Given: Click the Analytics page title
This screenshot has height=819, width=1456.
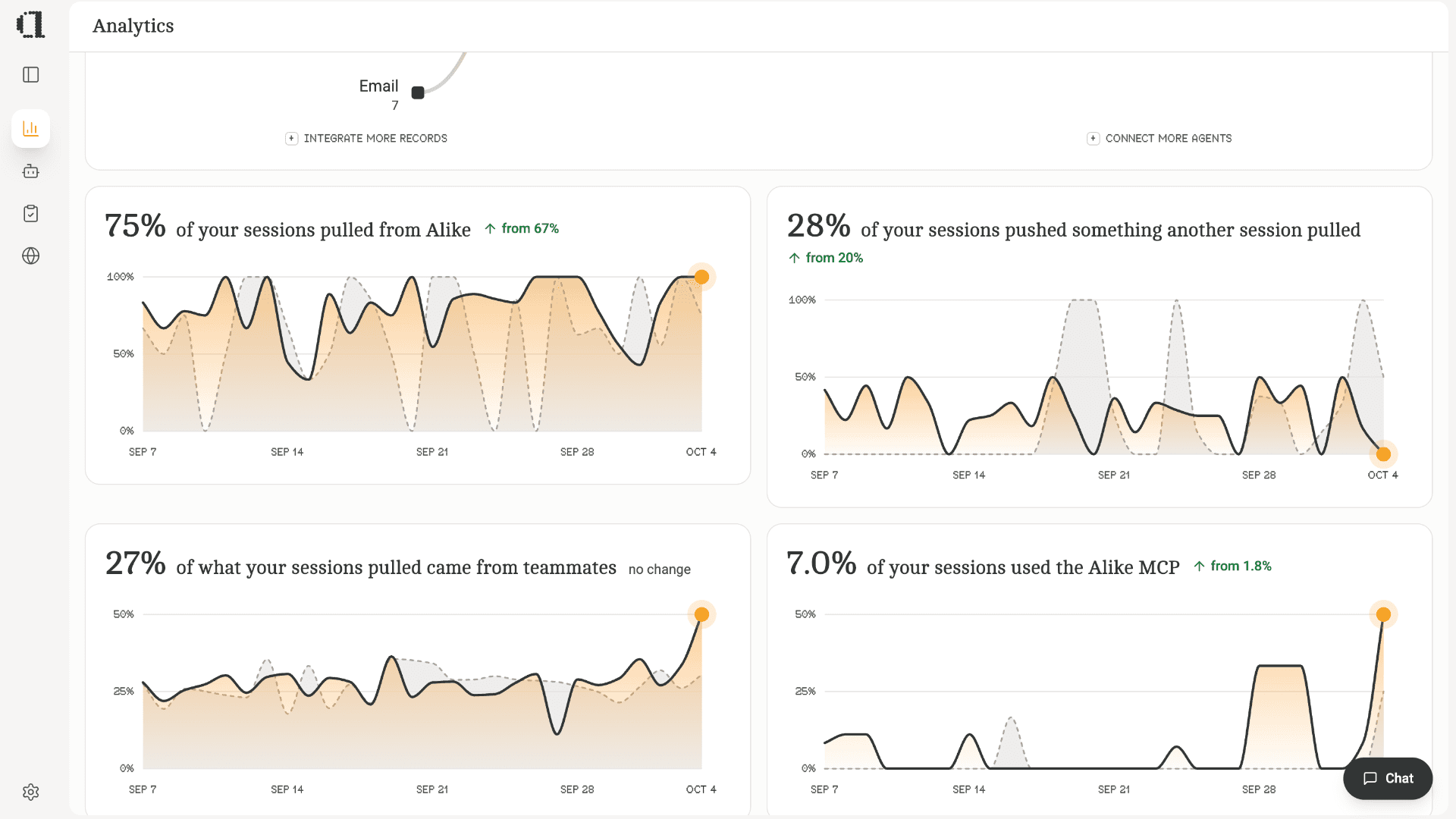Looking at the screenshot, I should pos(133,26).
